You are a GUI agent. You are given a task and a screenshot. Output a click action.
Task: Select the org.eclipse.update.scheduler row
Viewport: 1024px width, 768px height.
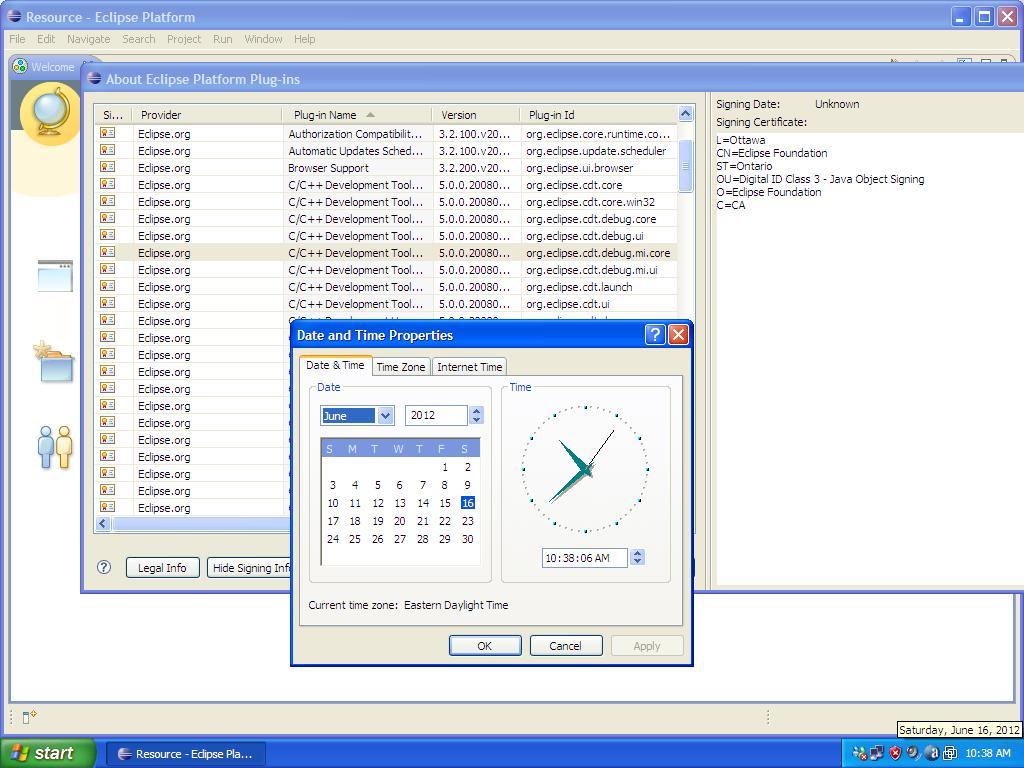tap(387, 151)
